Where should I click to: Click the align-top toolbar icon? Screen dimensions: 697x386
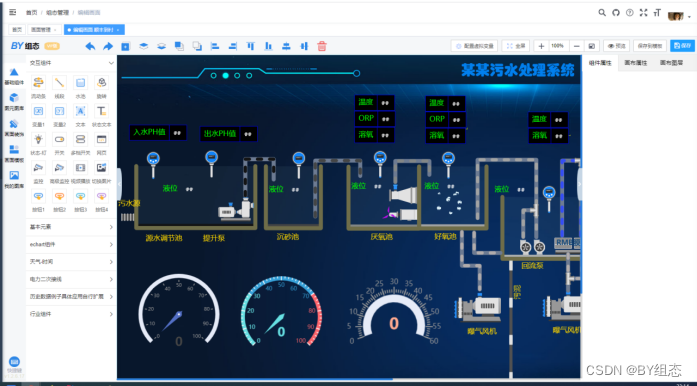[x=251, y=46]
